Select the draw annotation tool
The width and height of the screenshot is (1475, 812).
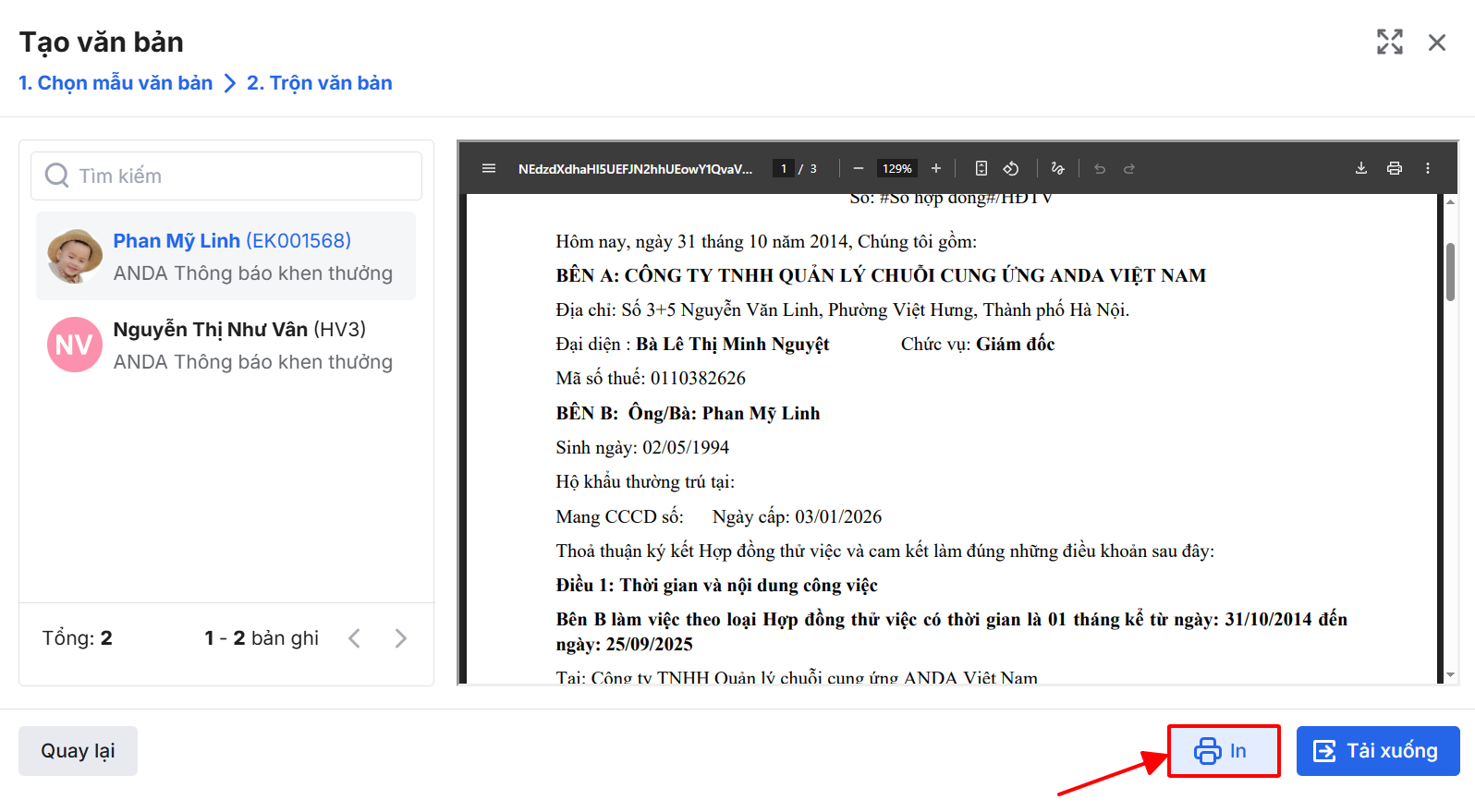[1057, 168]
